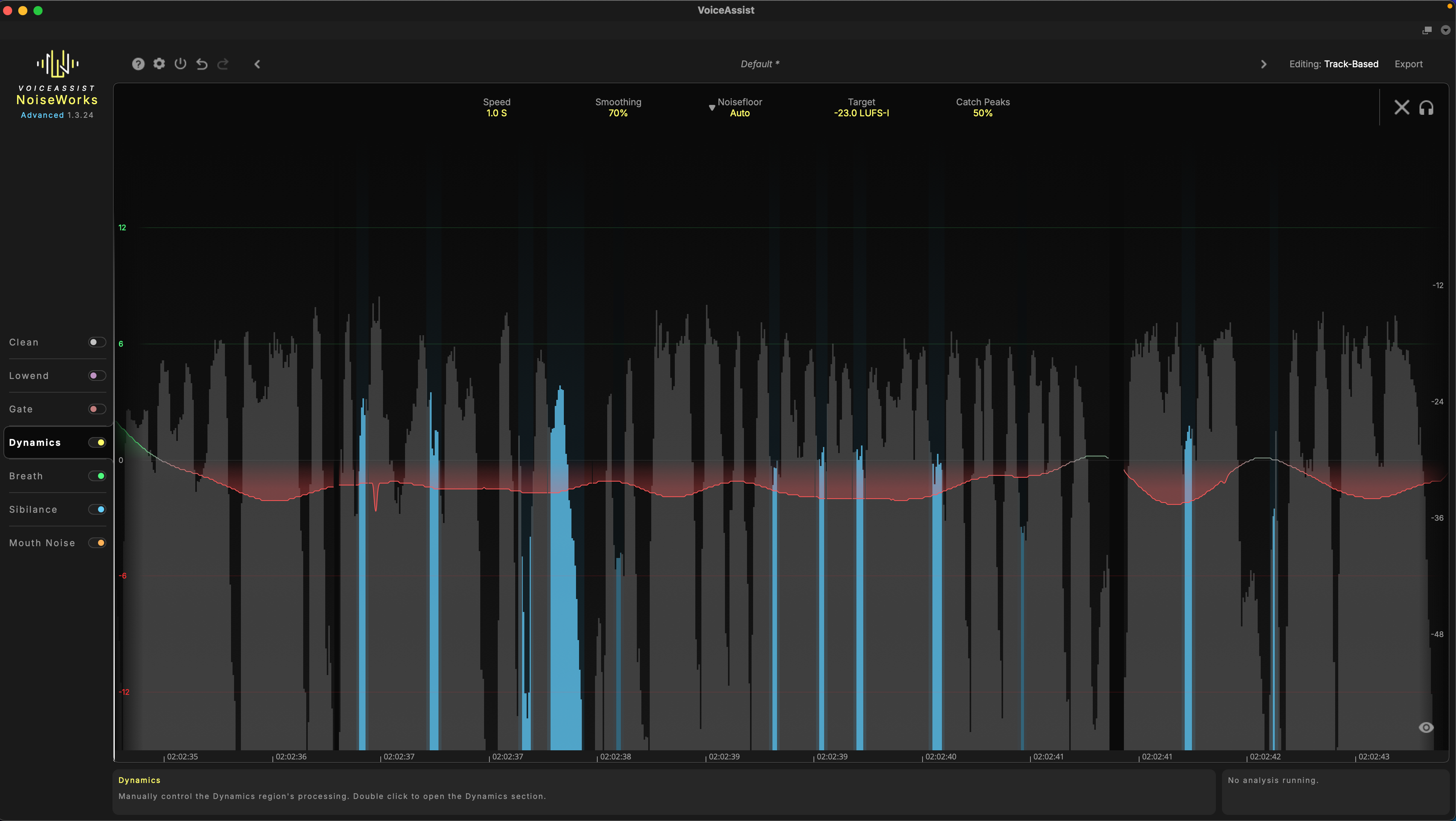The width and height of the screenshot is (1456, 821).
Task: Enable the Clean toggle
Action: pos(97,342)
